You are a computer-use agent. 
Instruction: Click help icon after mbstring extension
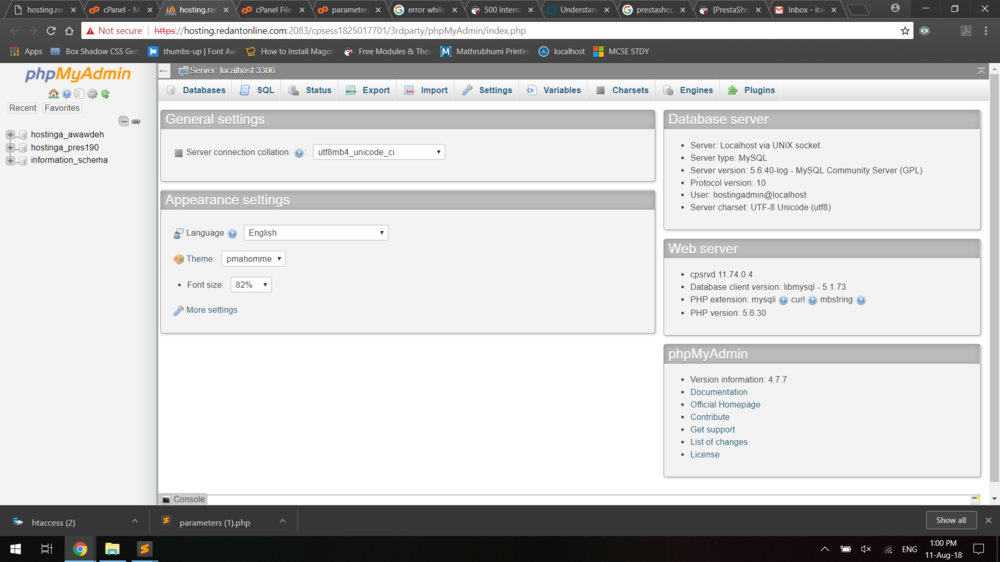pyautogui.click(x=861, y=300)
